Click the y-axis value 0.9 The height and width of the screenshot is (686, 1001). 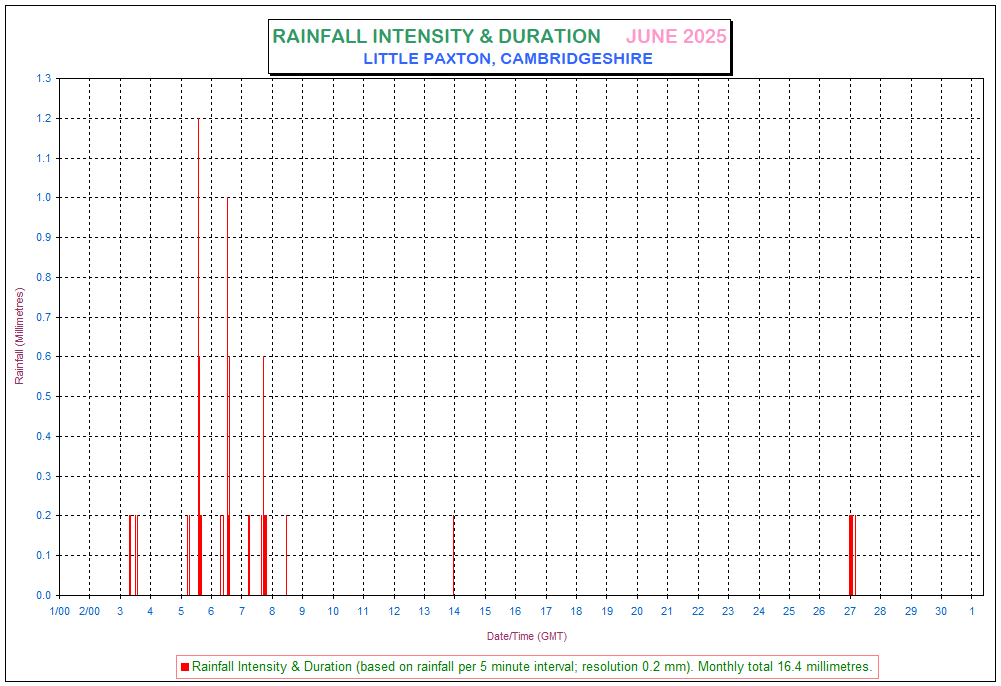(x=43, y=237)
